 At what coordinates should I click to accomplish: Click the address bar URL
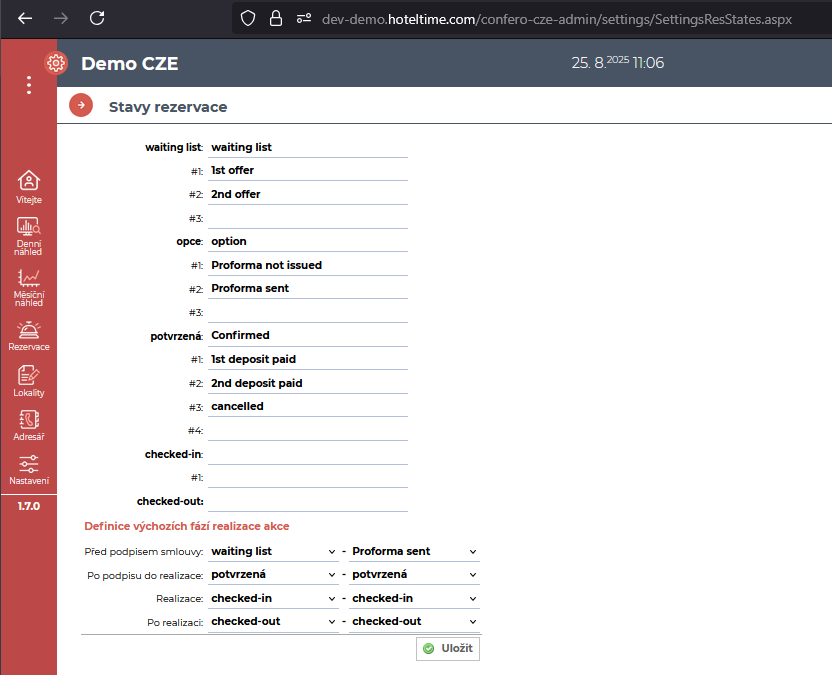point(557,20)
